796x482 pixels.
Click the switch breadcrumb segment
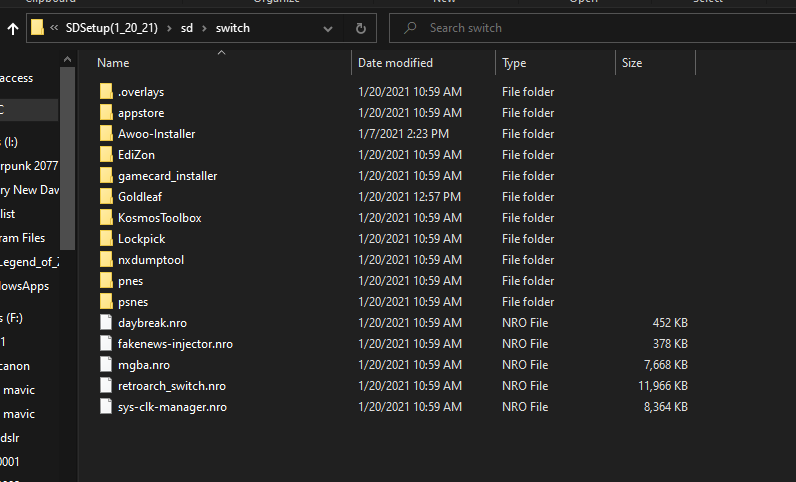tap(233, 28)
